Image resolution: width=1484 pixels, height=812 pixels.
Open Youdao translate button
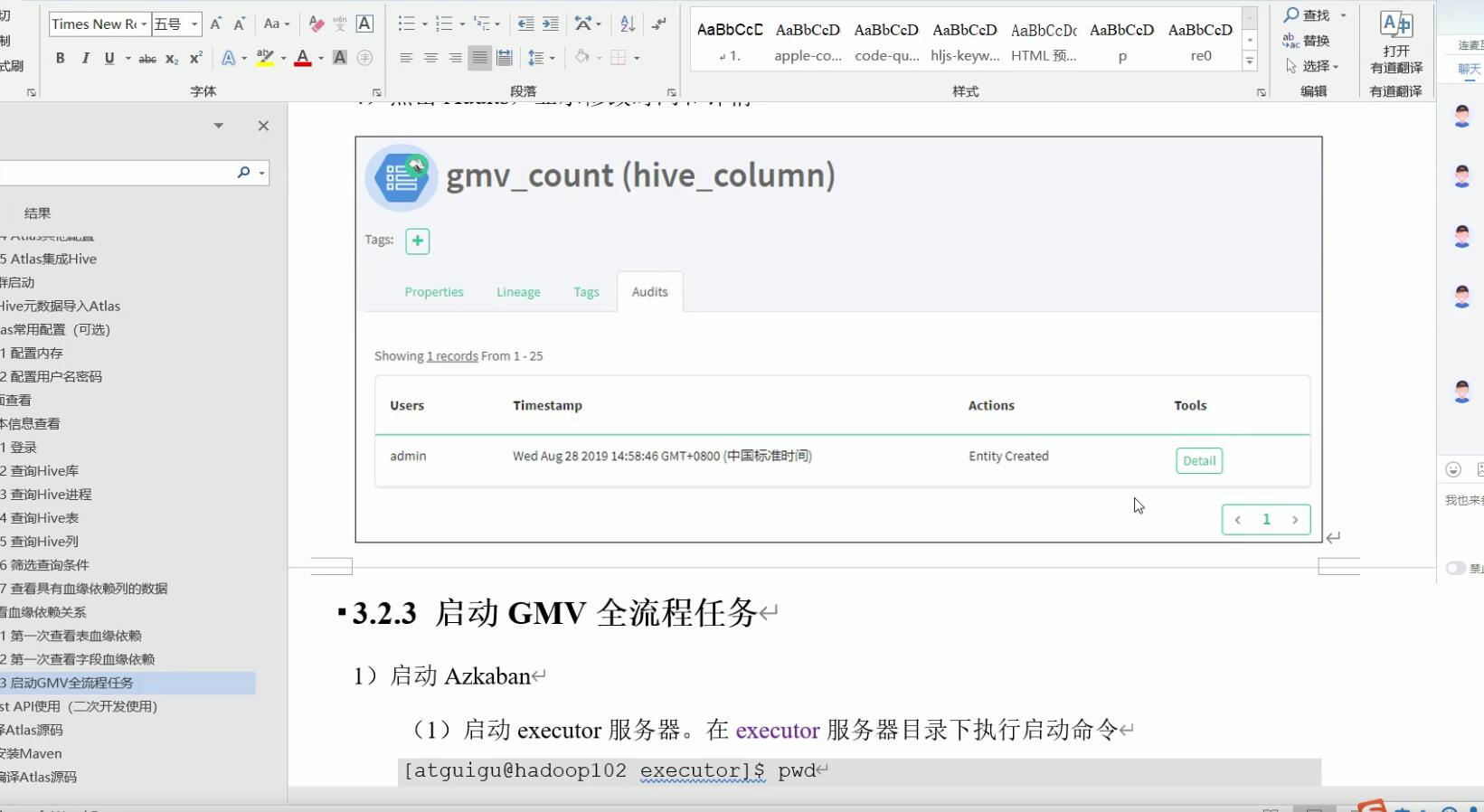1396,42
